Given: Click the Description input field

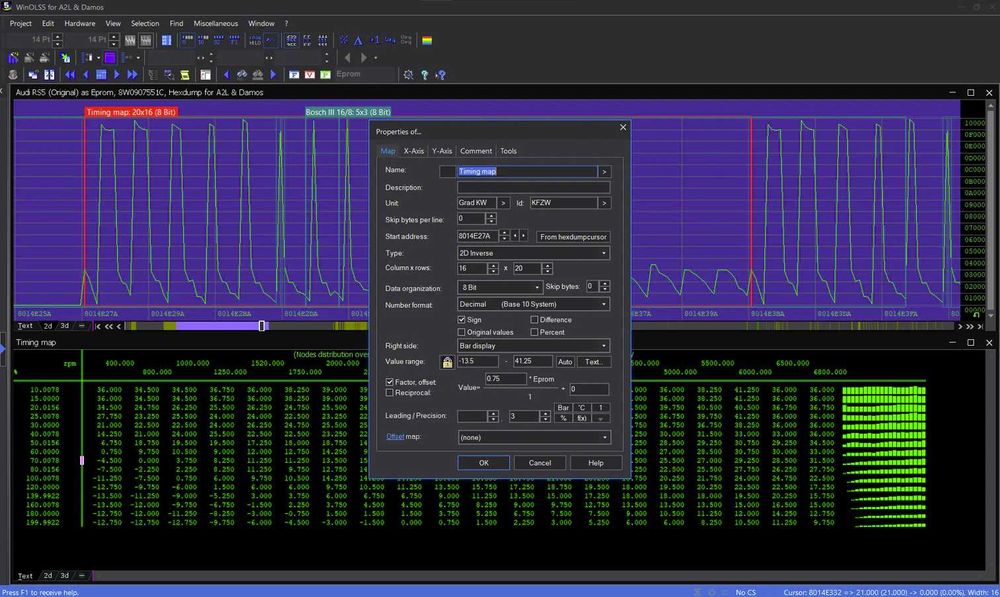Looking at the screenshot, I should (x=533, y=188).
